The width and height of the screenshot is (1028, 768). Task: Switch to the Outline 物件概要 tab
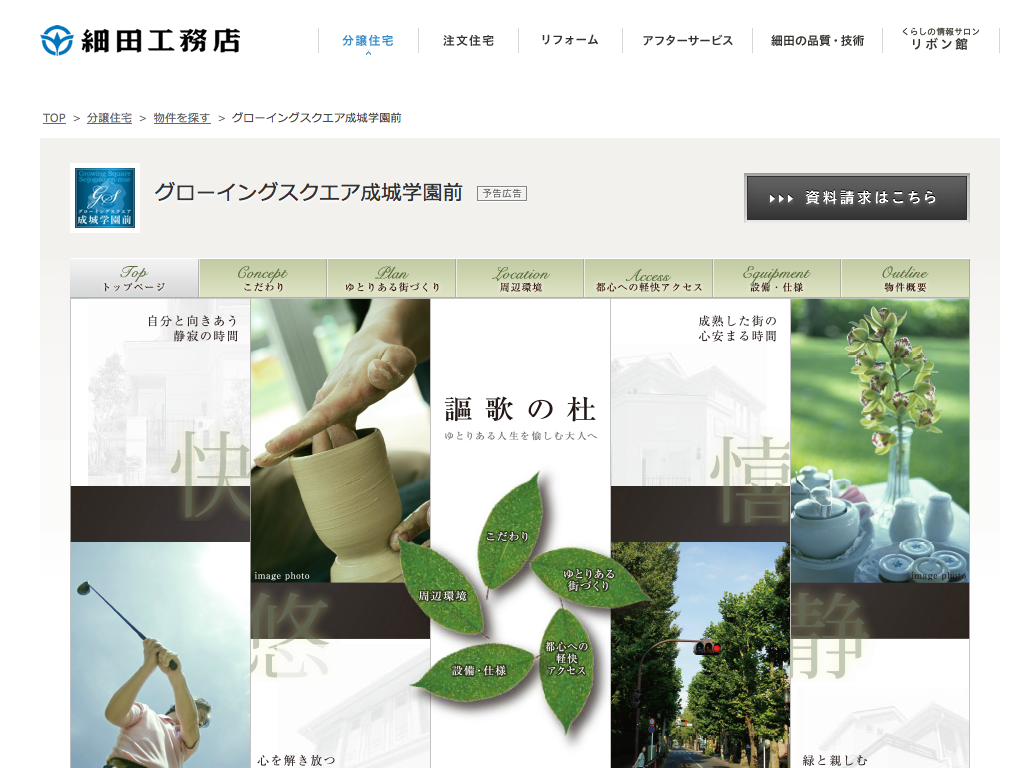(905, 279)
